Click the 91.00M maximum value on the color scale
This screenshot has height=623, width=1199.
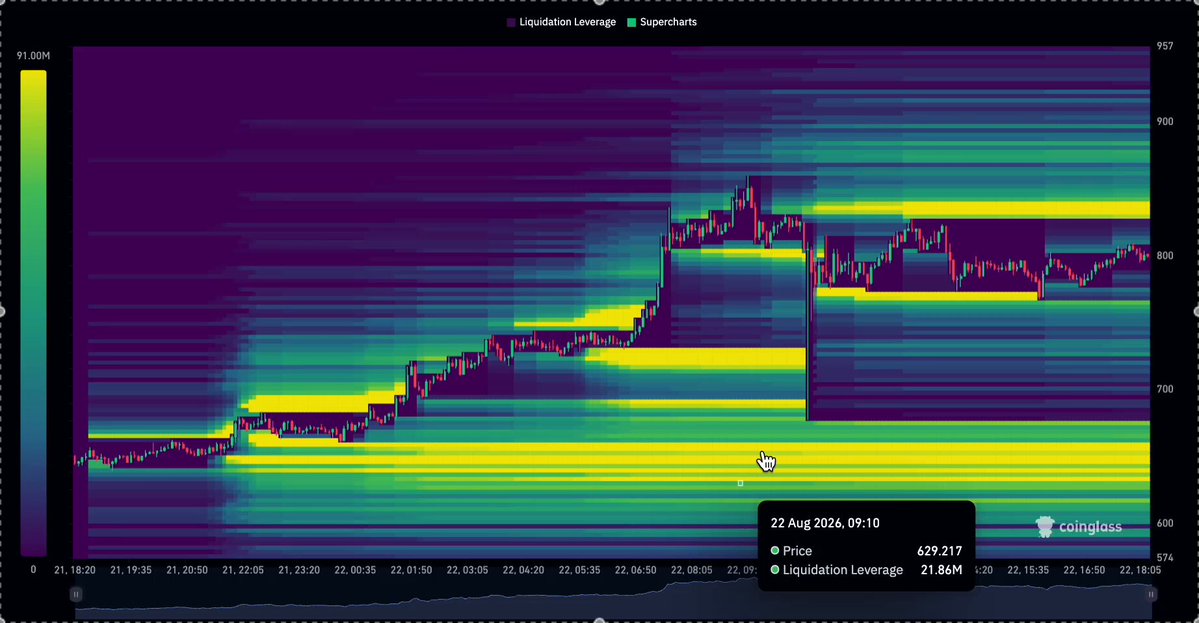[34, 56]
